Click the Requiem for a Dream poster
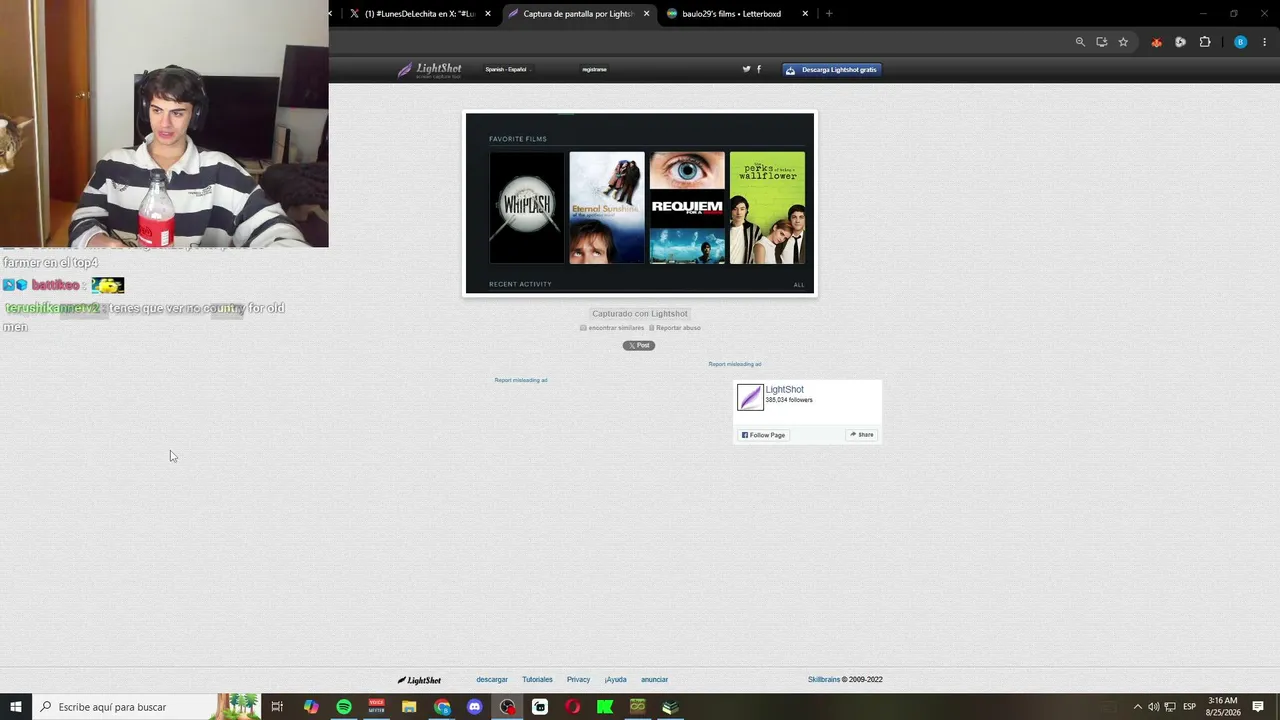 [687, 208]
